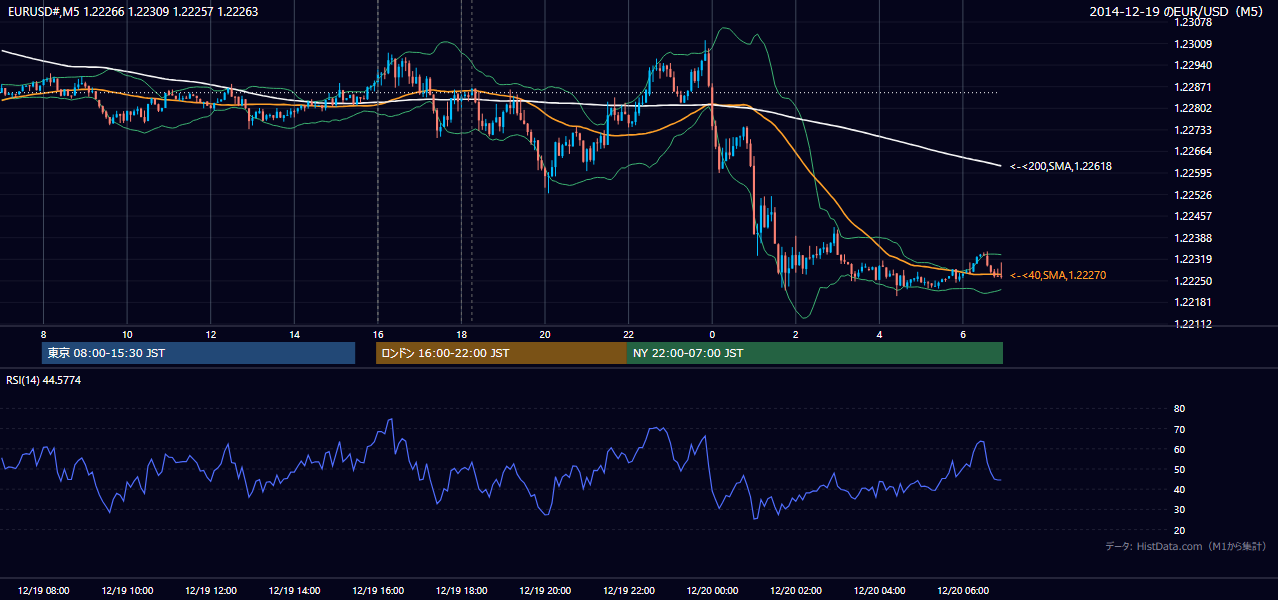The height and width of the screenshot is (600, 1278).
Task: Click price axis value 1.22664
Action: point(1193,151)
